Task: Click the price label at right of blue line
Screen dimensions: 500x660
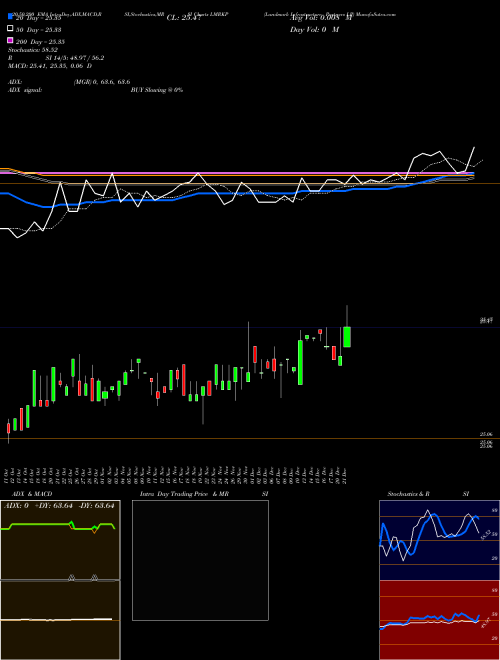Action: click(x=486, y=321)
